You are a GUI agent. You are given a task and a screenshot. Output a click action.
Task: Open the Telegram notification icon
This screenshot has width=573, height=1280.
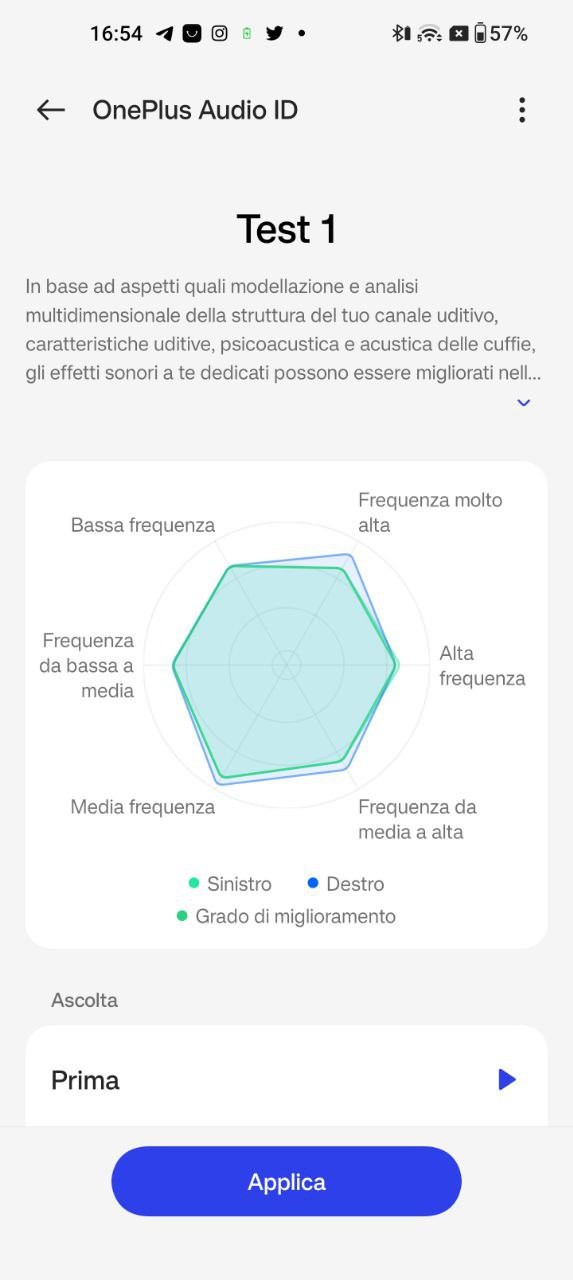(x=165, y=33)
